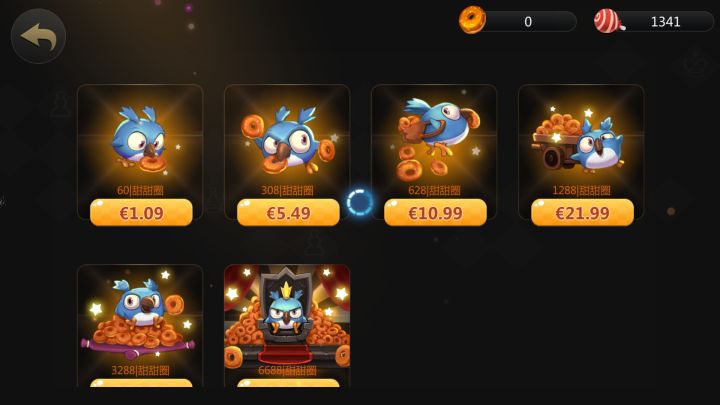Buy the pack for €21.99
Image resolution: width=720 pixels, height=405 pixels.
click(x=582, y=213)
